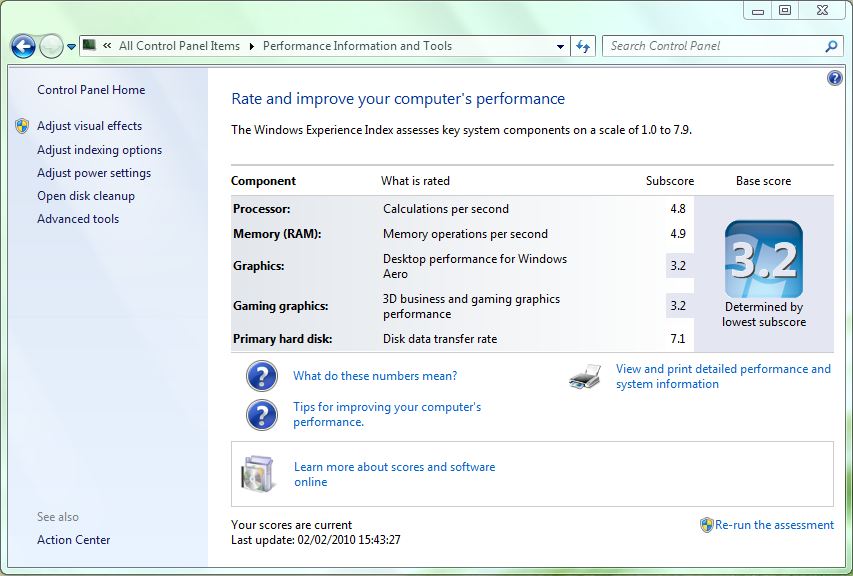The image size is (853, 576).
Task: Click the Primary hard disk subscore 7.1
Action: point(678,339)
